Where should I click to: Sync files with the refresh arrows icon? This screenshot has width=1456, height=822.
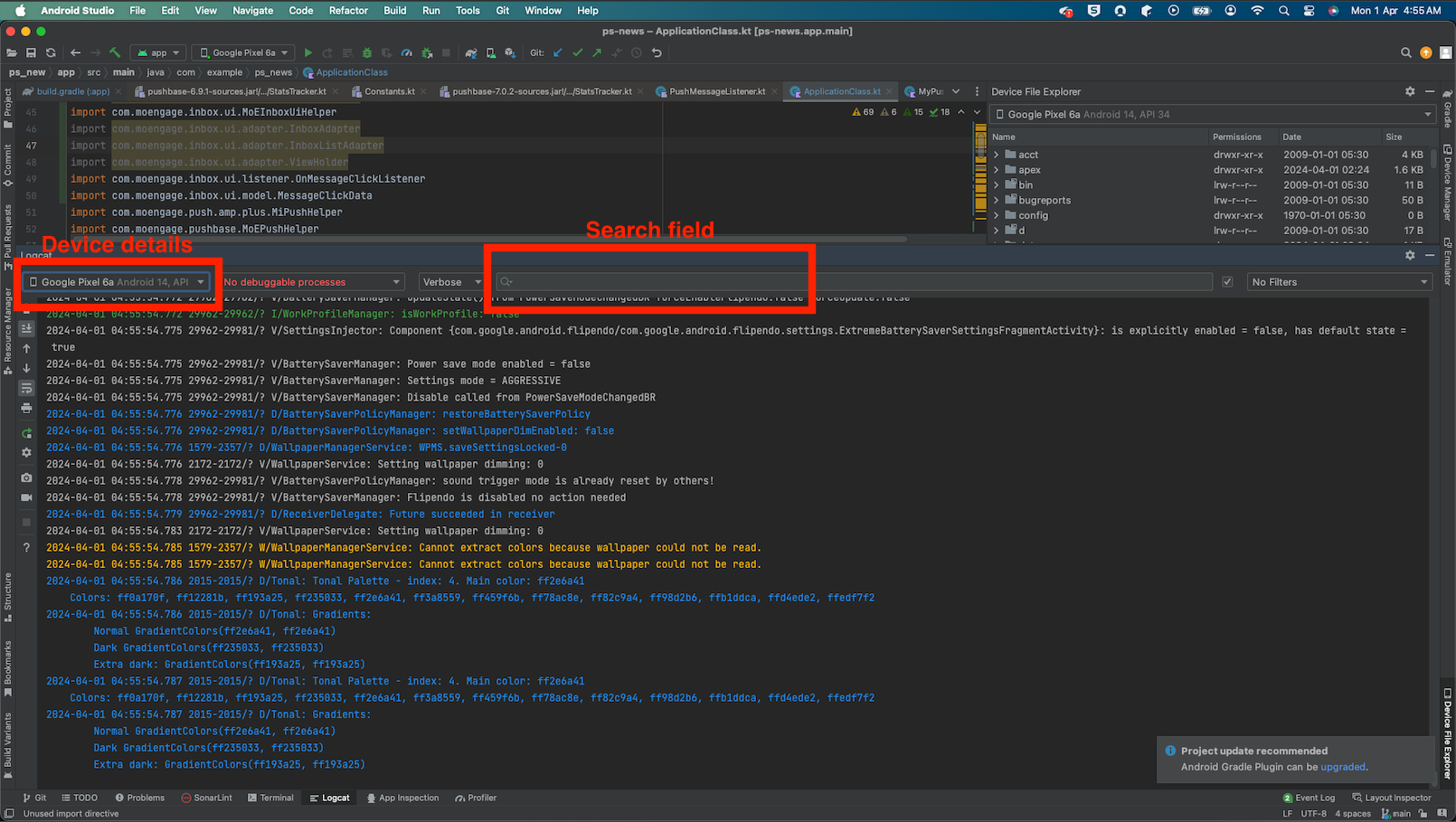pos(51,52)
